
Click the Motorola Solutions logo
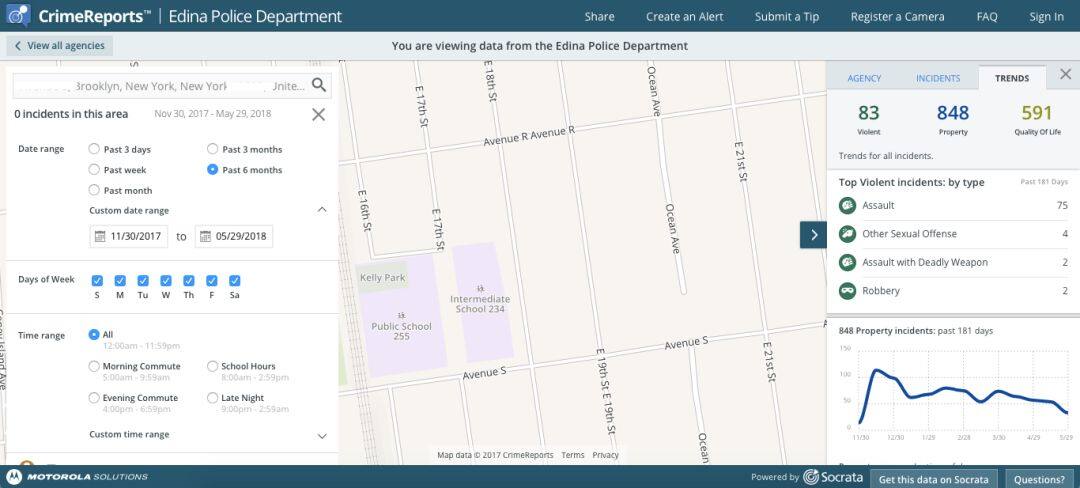tap(77, 477)
